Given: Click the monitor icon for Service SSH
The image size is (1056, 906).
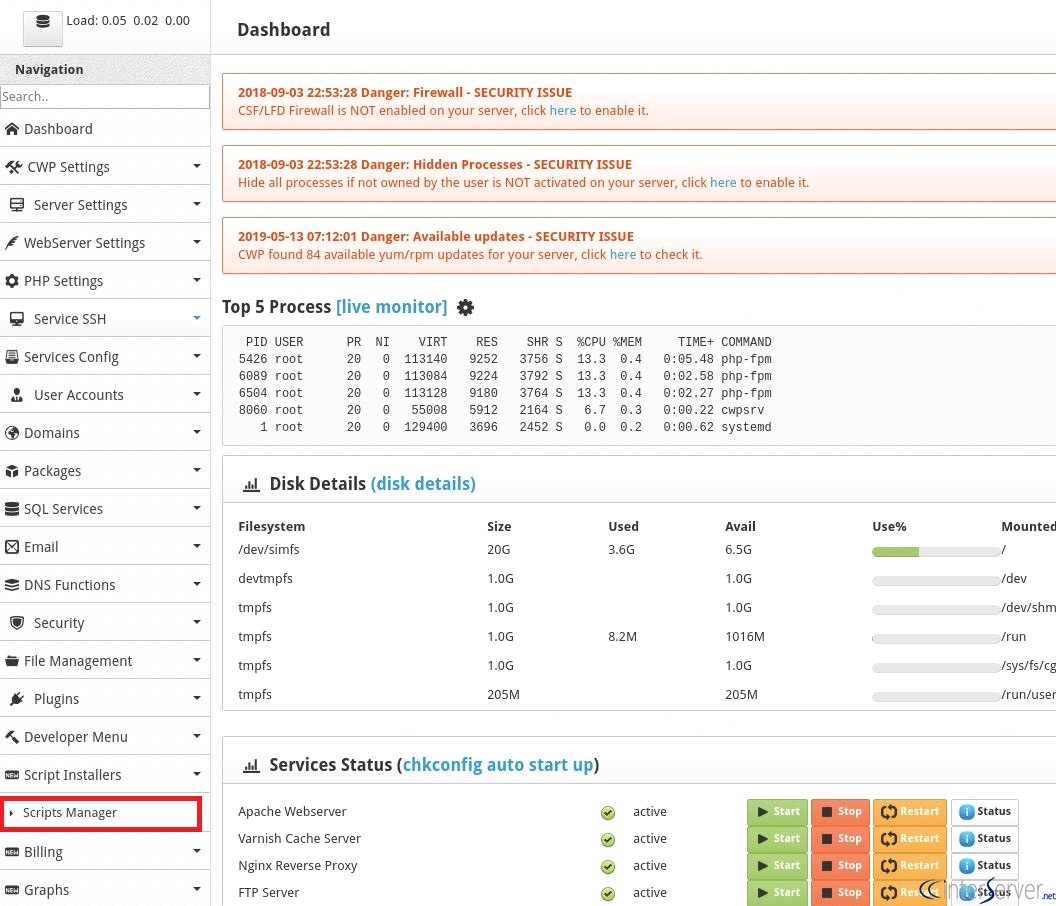Looking at the screenshot, I should [x=17, y=319].
